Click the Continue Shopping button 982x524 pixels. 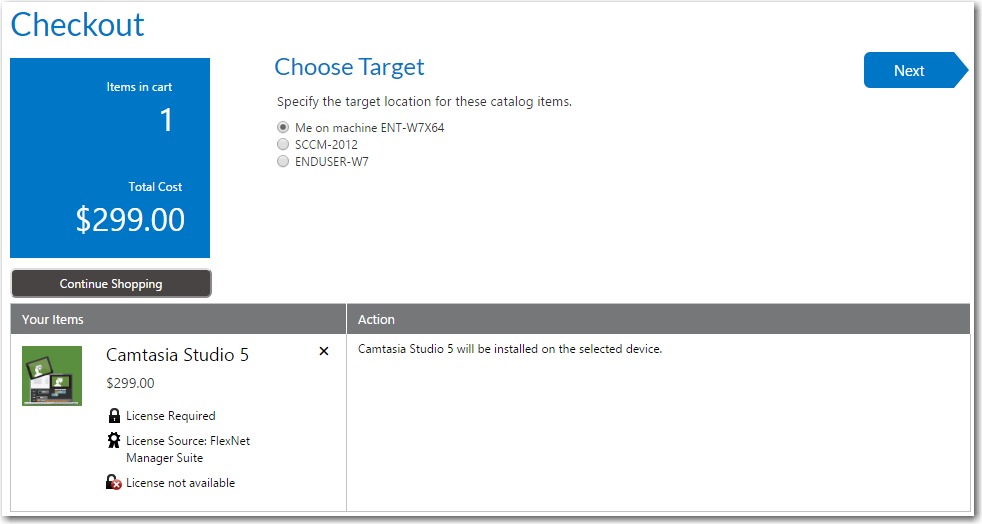coord(111,284)
